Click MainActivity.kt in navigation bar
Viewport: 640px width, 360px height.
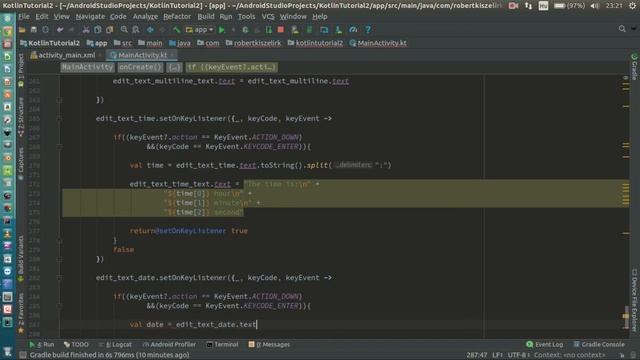(x=378, y=43)
